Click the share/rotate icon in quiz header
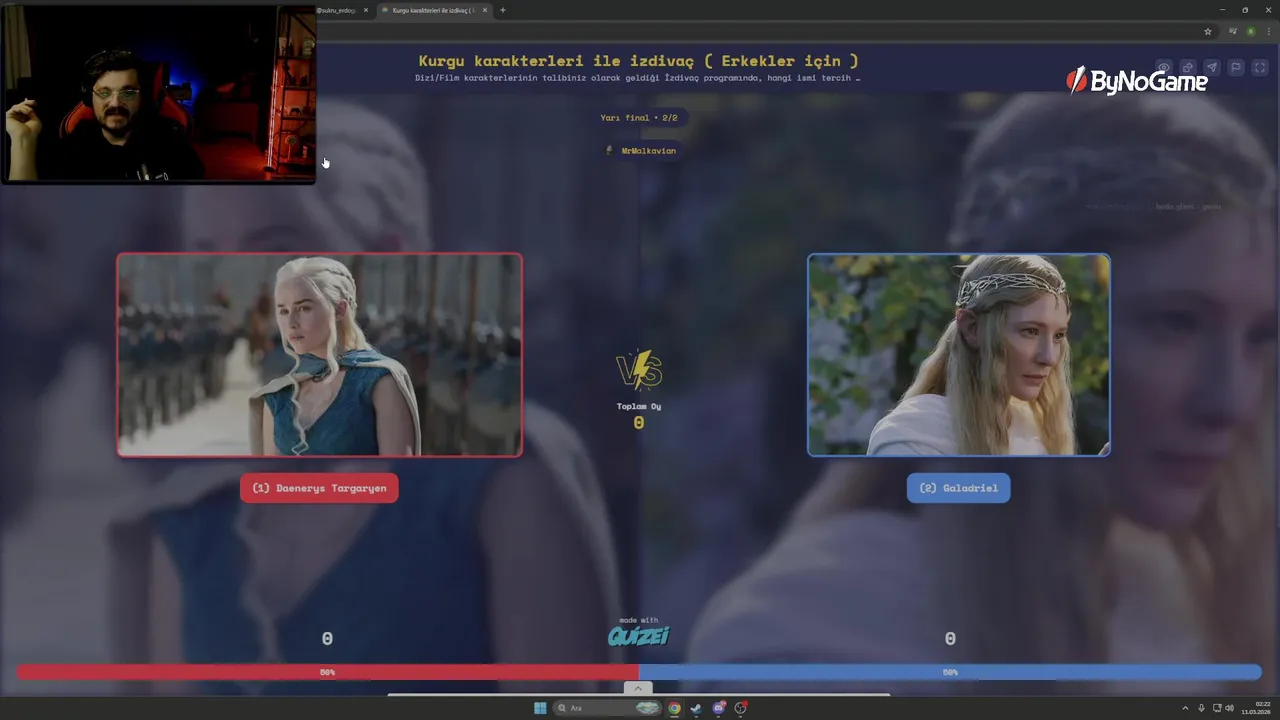 1187,68
